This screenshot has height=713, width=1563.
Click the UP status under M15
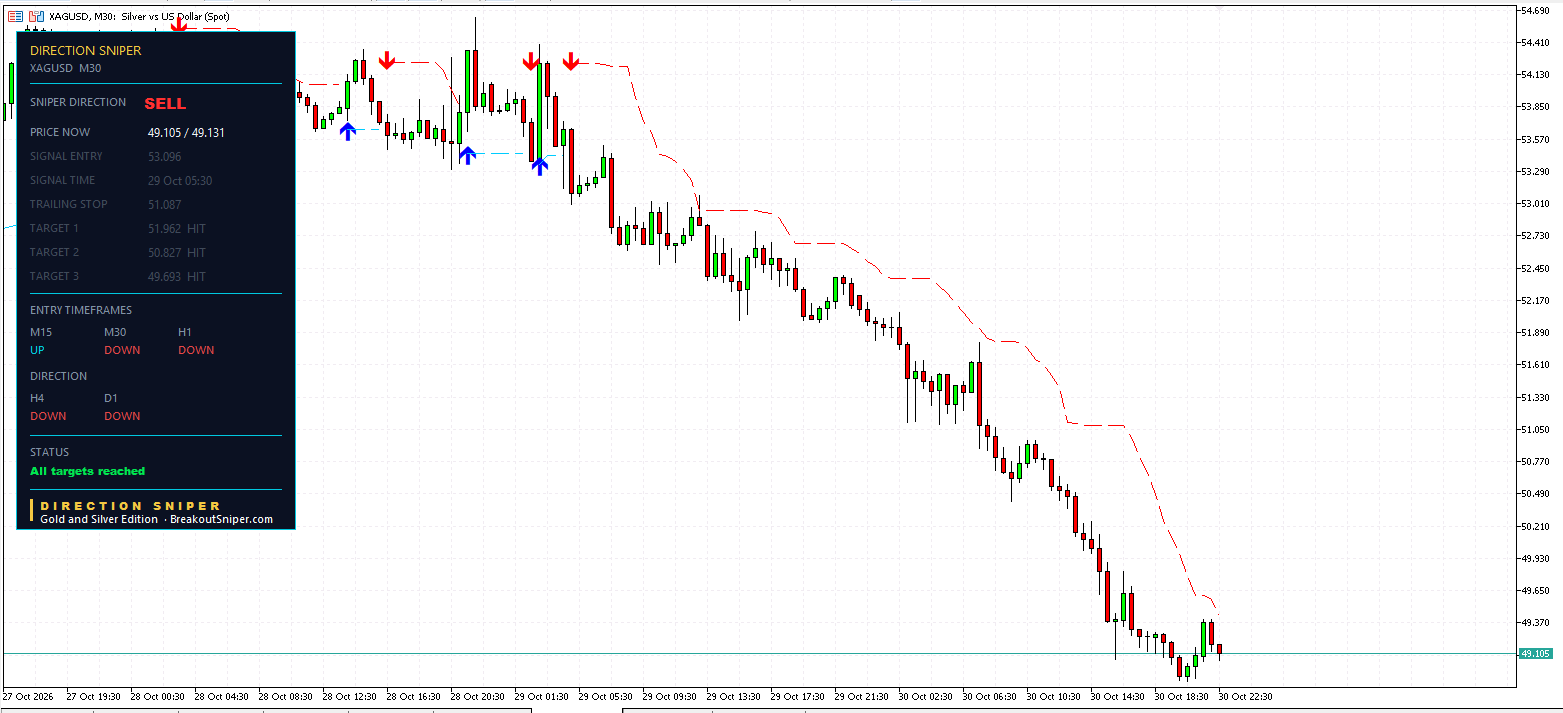(37, 350)
